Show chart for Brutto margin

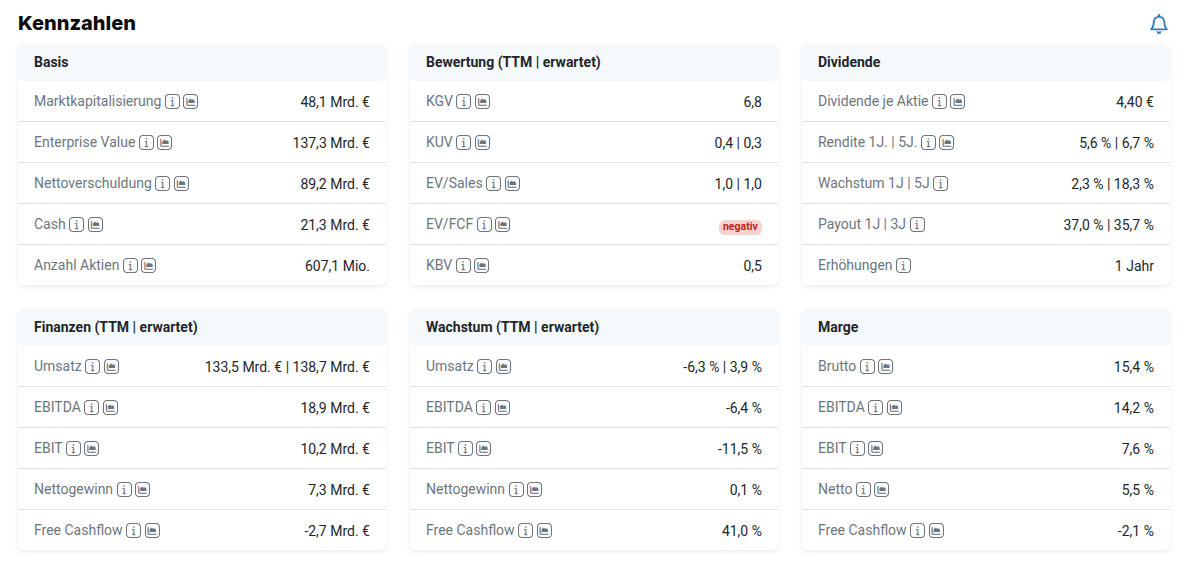(x=886, y=366)
